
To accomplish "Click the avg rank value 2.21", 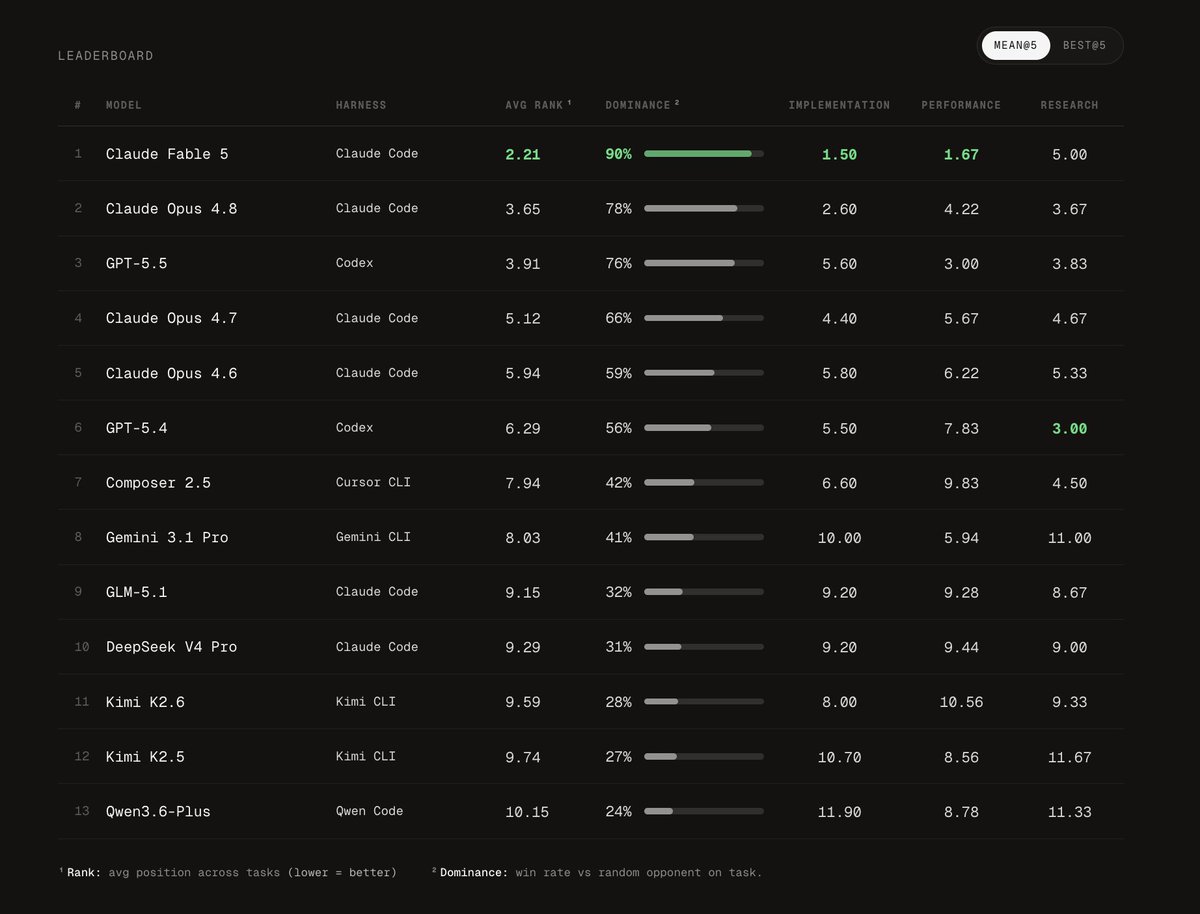I will point(523,154).
